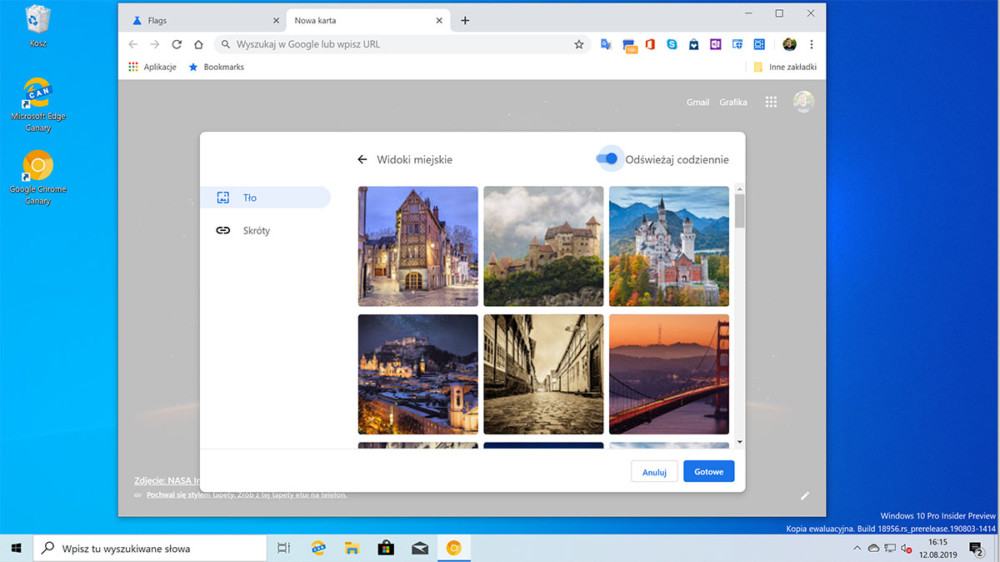Choose the sepia cobblestone street thumbnail

point(543,374)
